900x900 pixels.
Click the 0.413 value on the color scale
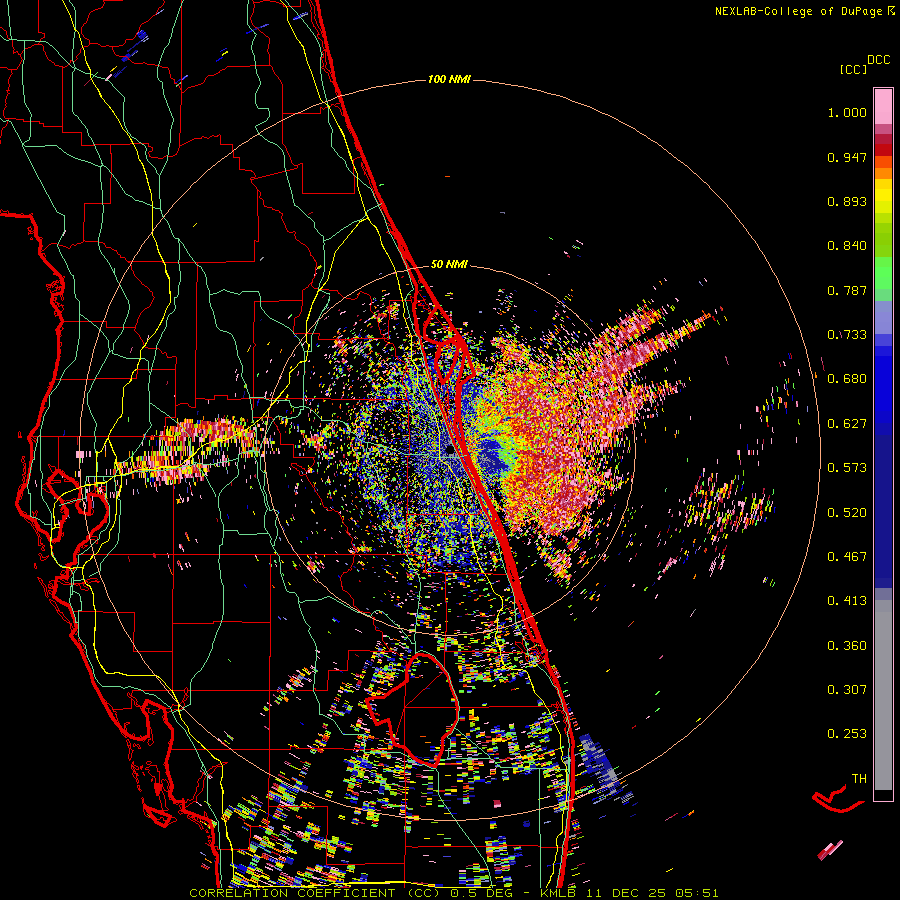847,601
